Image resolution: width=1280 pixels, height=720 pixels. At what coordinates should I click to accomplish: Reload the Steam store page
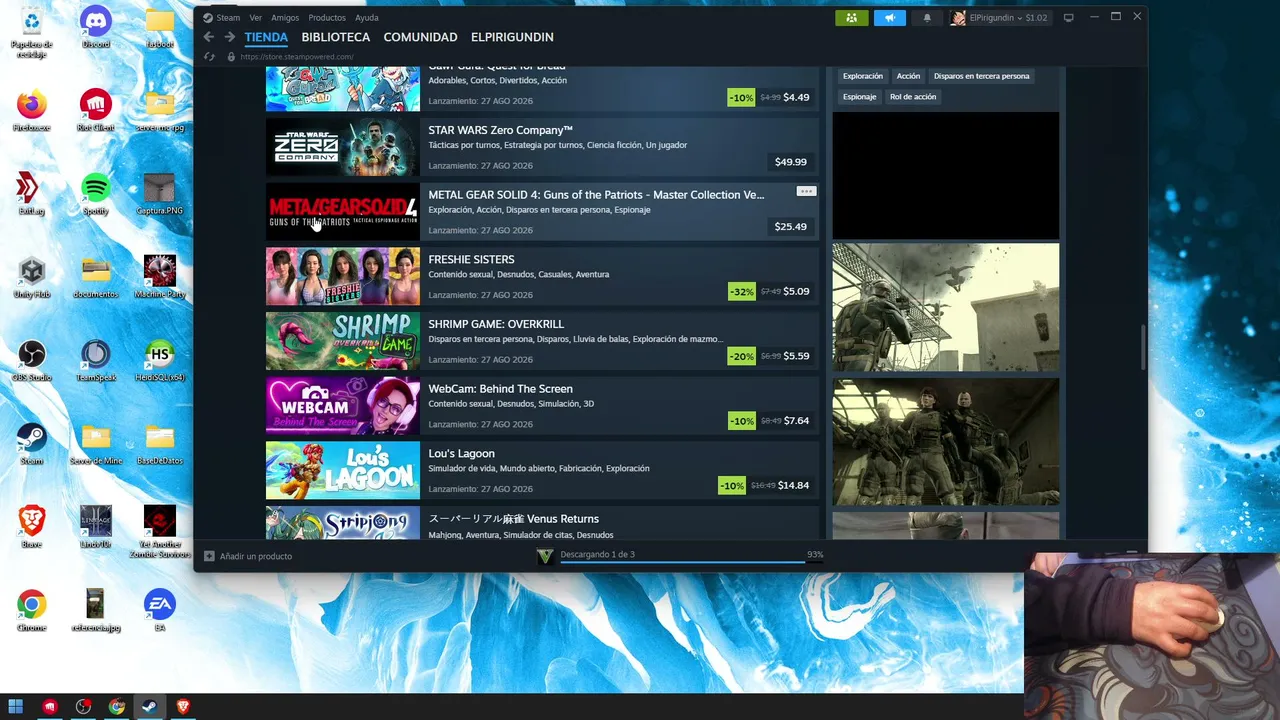coord(209,57)
